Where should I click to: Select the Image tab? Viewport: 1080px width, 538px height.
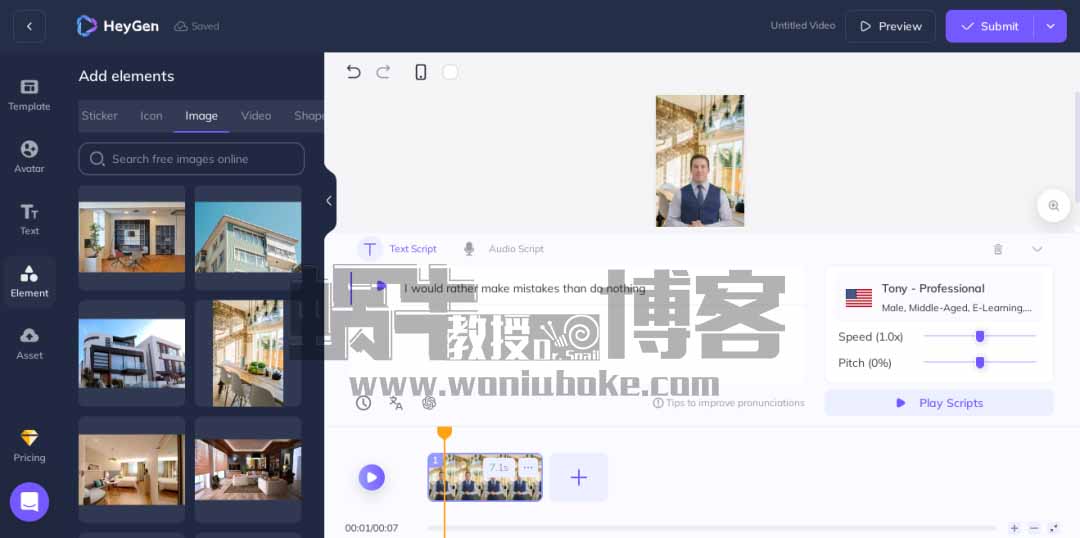click(201, 116)
